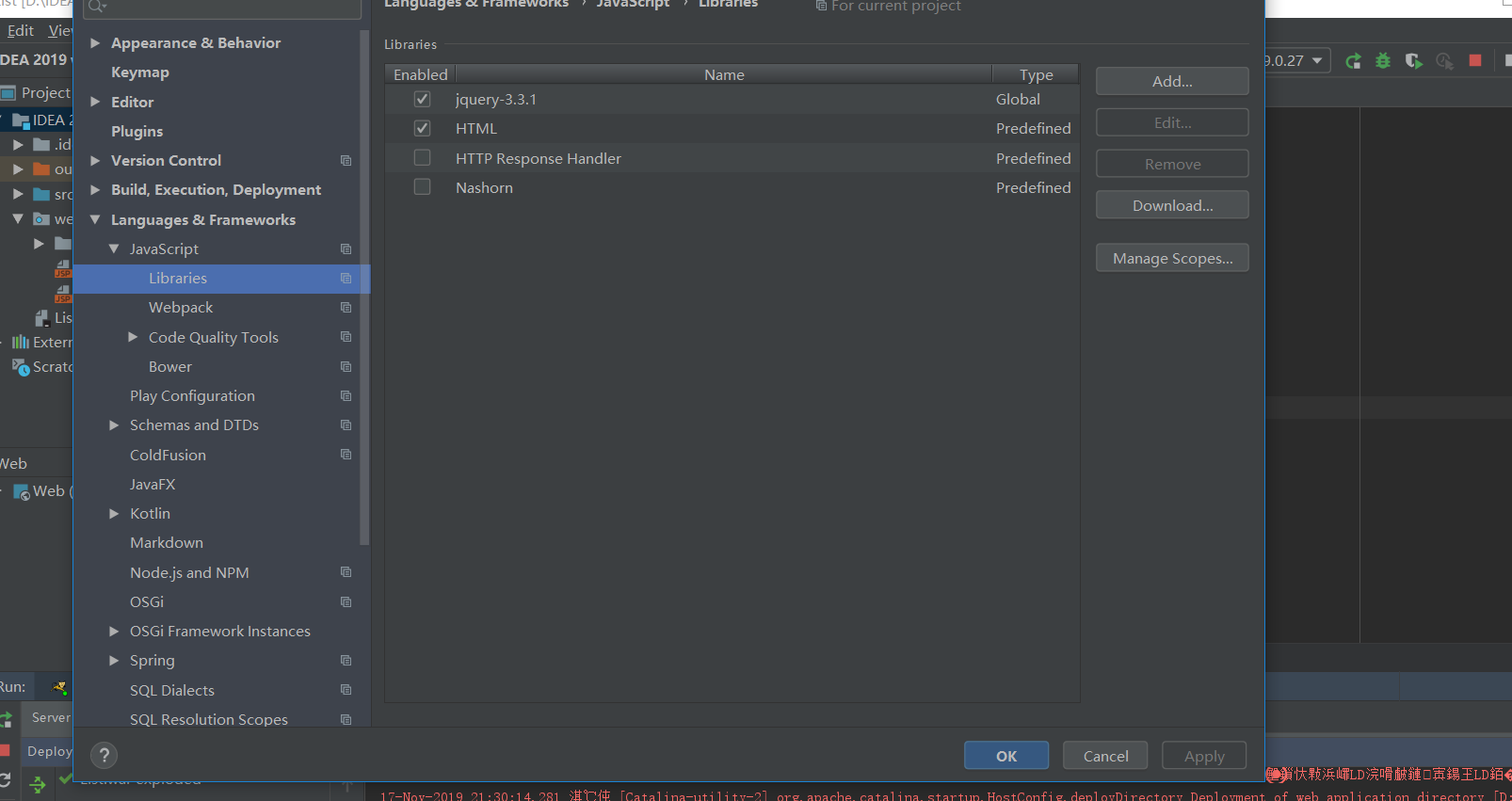Stop the run with the toolbar red square
Screen dimensions: 1512x801
click(1475, 60)
